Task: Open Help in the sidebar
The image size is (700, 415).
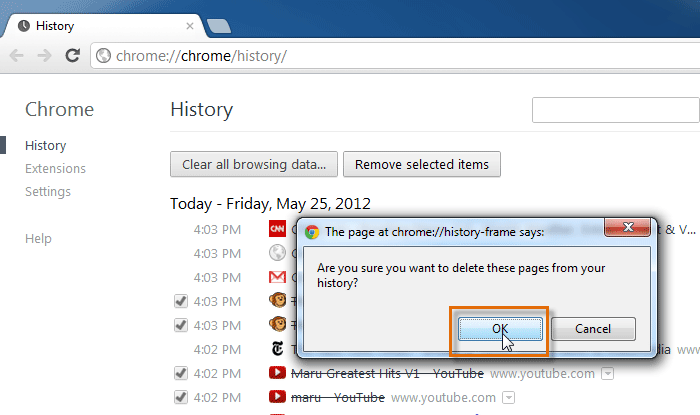Action: (x=38, y=238)
